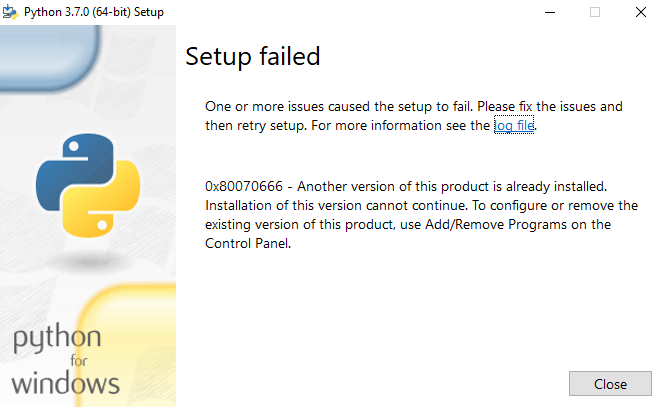This screenshot has height=408, width=663.
Task: Click the Python installer icon in title bar
Action: coord(10,12)
